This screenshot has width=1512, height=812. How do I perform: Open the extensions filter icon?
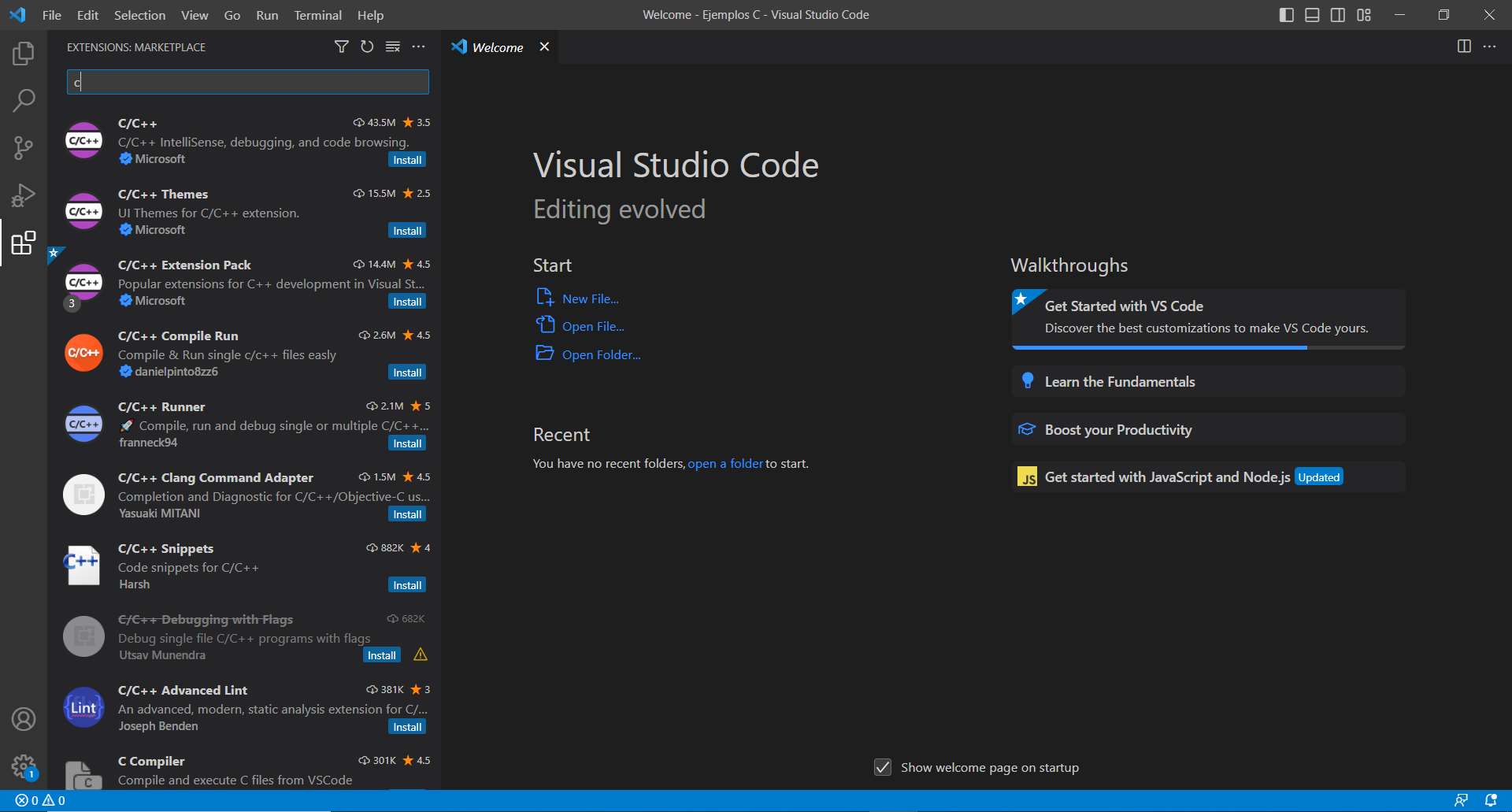(x=341, y=46)
